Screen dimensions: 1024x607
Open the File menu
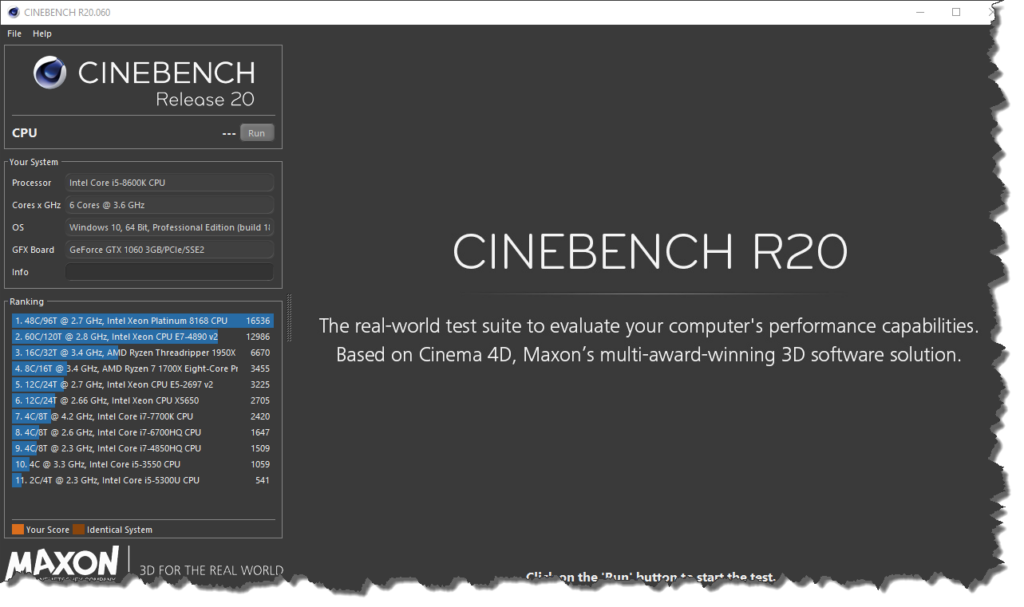tap(14, 33)
